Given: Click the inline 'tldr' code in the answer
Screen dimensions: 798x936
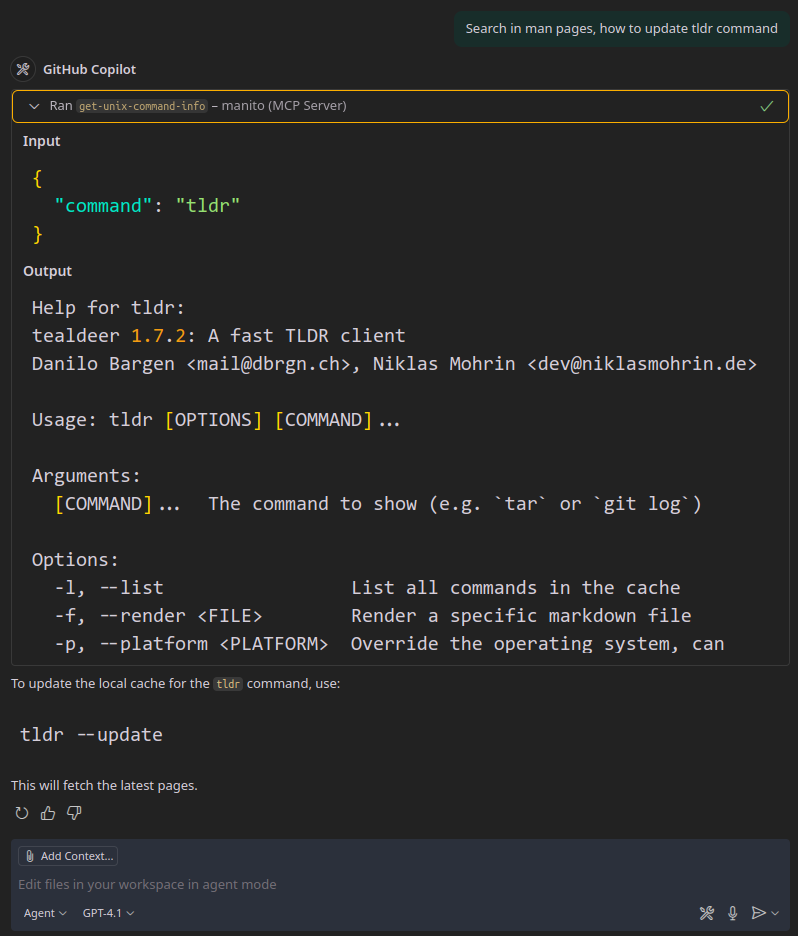Looking at the screenshot, I should [228, 684].
